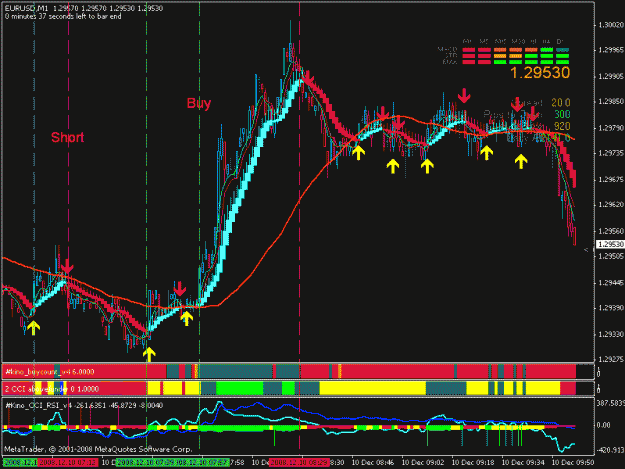Viewport: 625px width, 469px height.
Task: Click the '10 Dec 08:46' time axis label
Action: (x=373, y=463)
